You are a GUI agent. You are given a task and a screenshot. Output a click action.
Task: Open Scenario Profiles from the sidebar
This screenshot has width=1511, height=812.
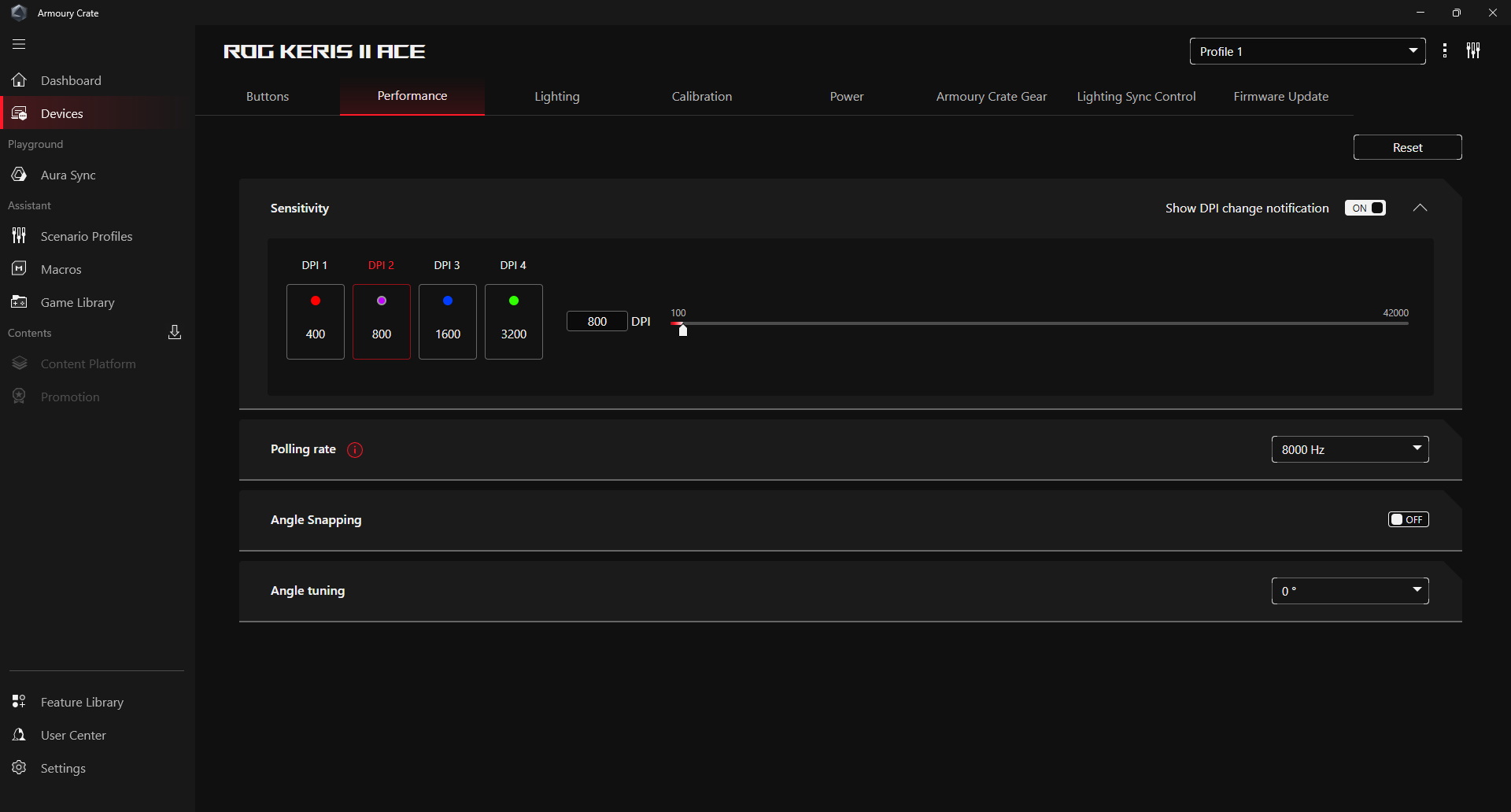[98, 236]
